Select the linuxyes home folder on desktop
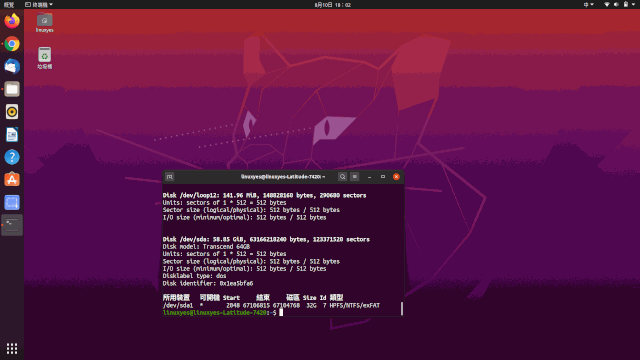Screen dimensions: 640x360 44,22
